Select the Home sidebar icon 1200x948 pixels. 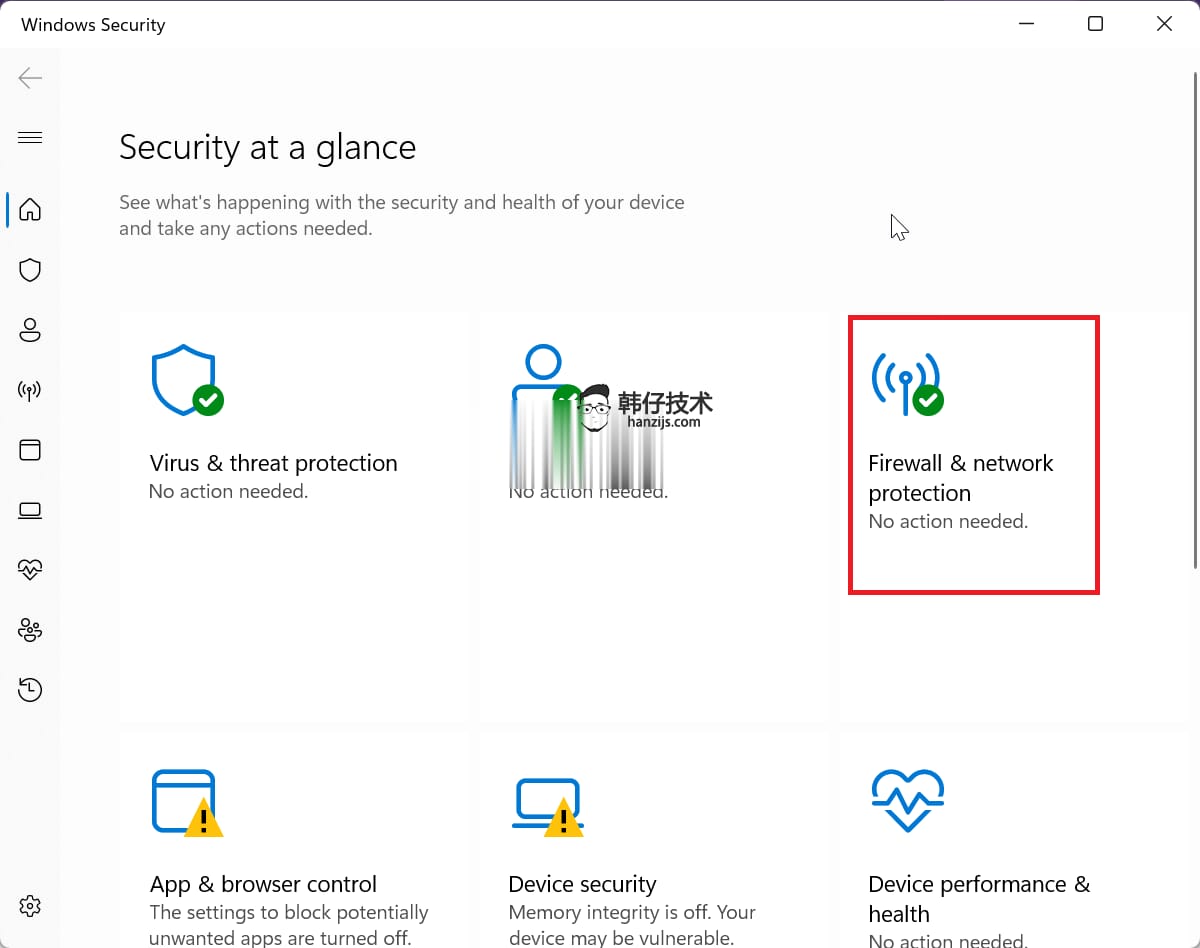click(x=30, y=209)
